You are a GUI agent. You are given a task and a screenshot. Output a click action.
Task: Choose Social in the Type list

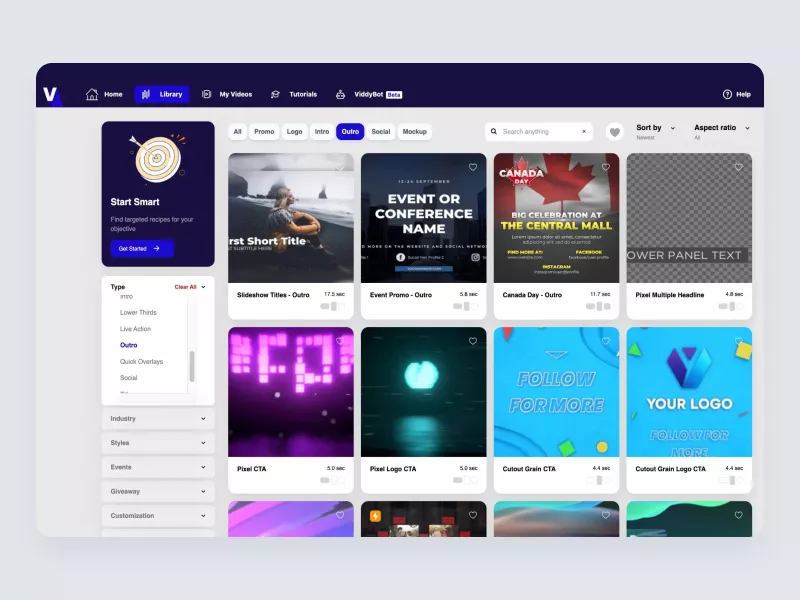129,378
